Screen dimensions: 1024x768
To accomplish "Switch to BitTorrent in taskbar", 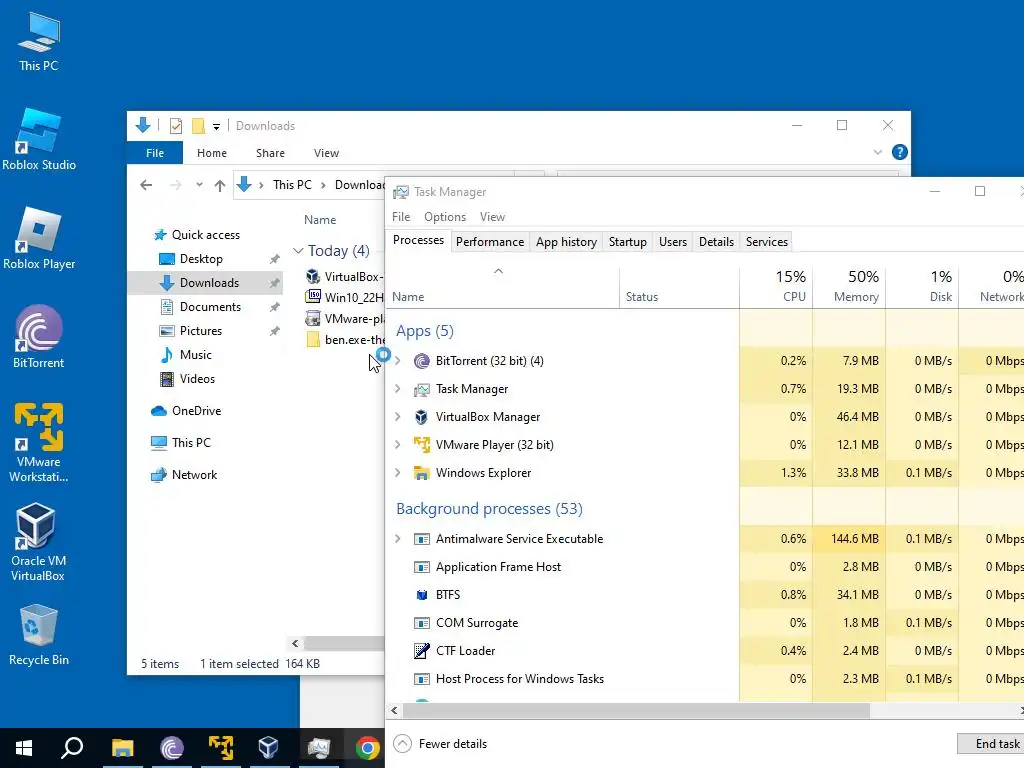I will [x=172, y=748].
